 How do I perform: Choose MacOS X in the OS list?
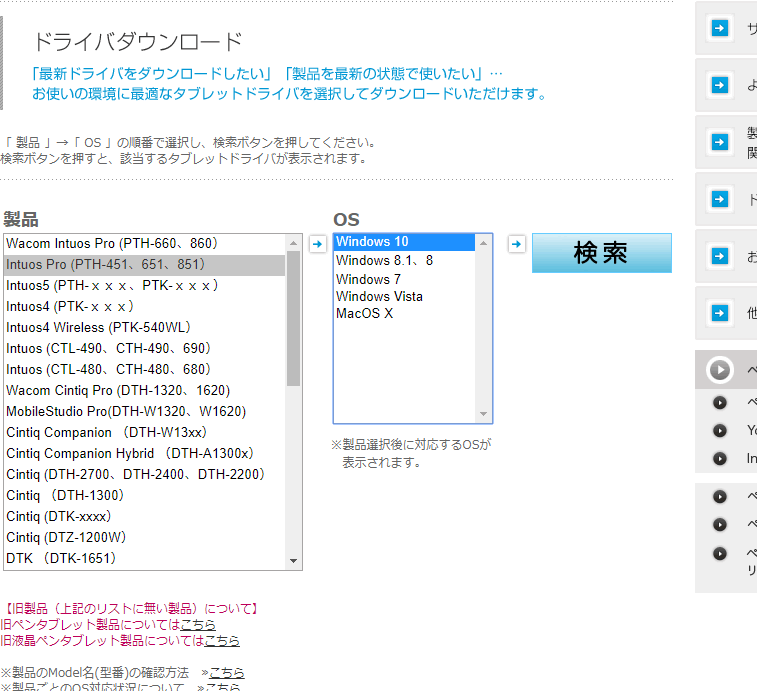coord(405,314)
